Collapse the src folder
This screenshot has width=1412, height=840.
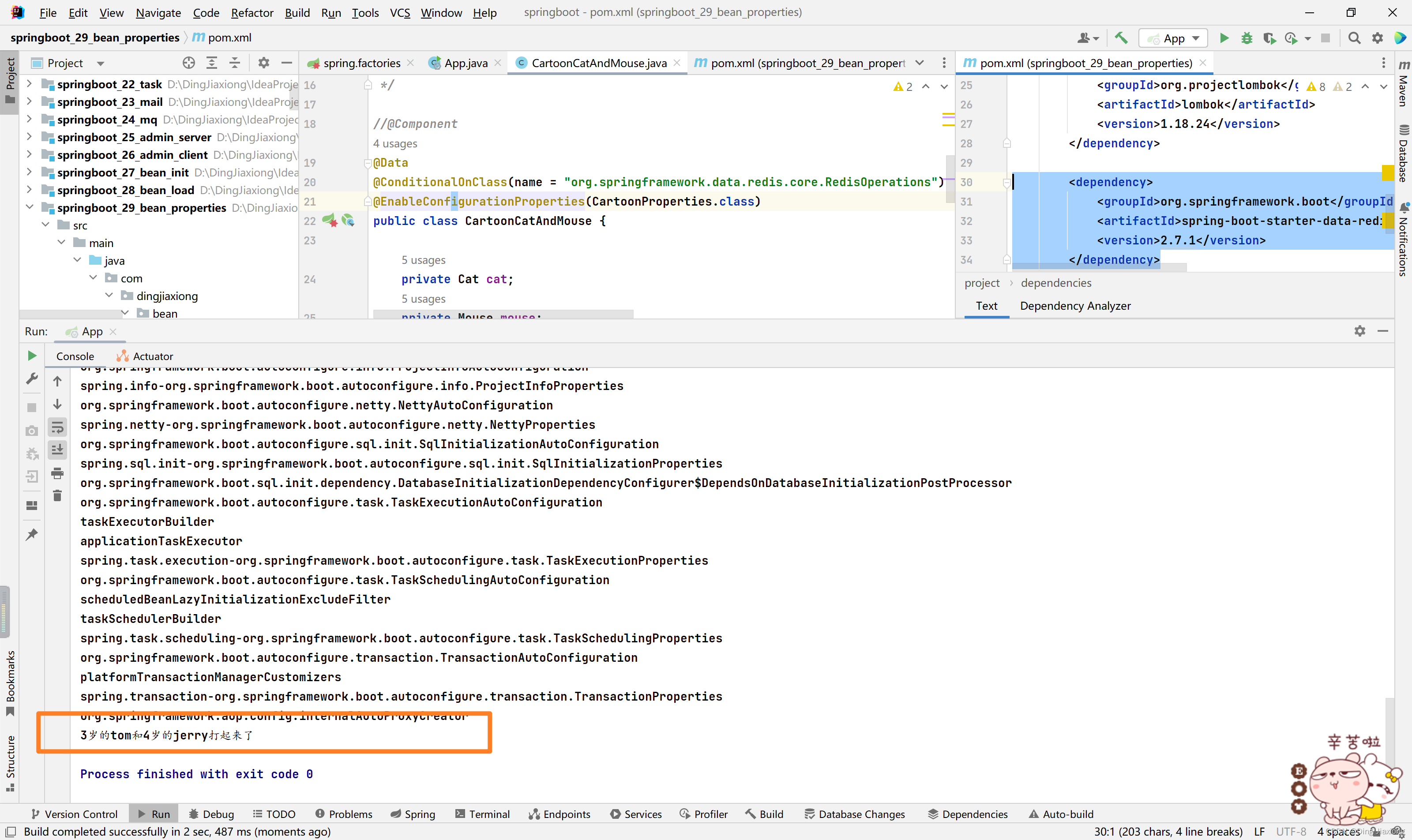[45, 225]
